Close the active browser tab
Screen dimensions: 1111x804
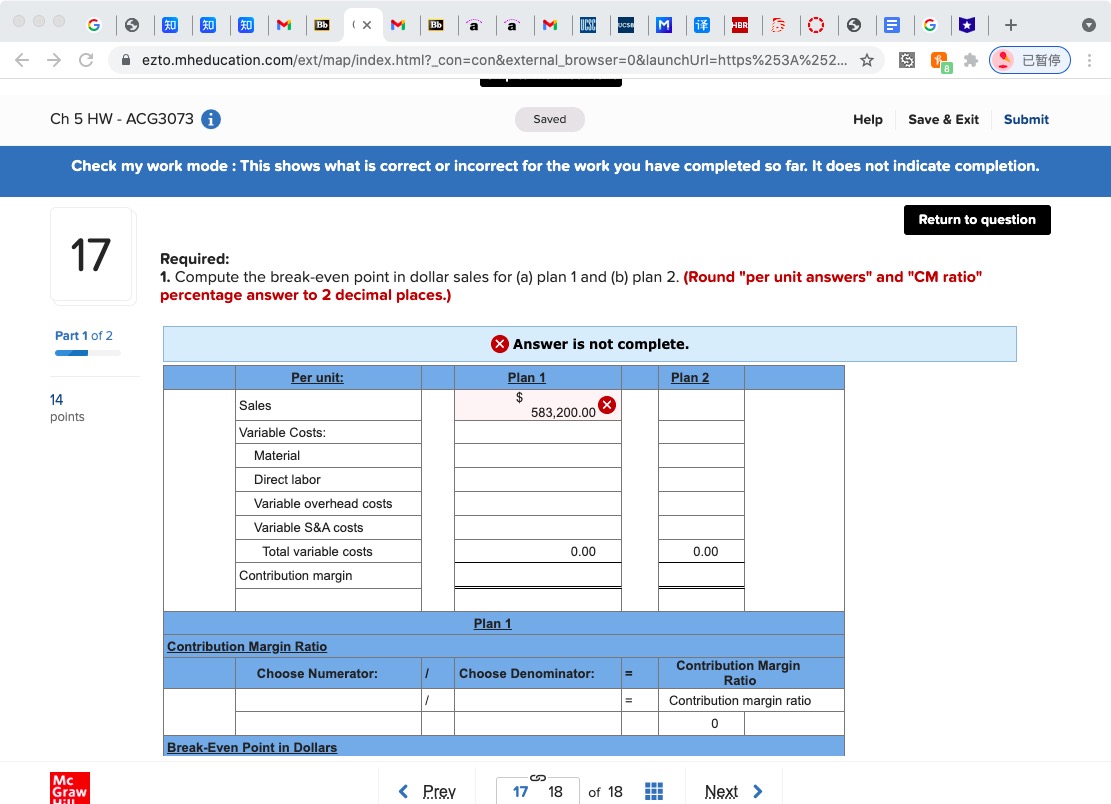[366, 25]
